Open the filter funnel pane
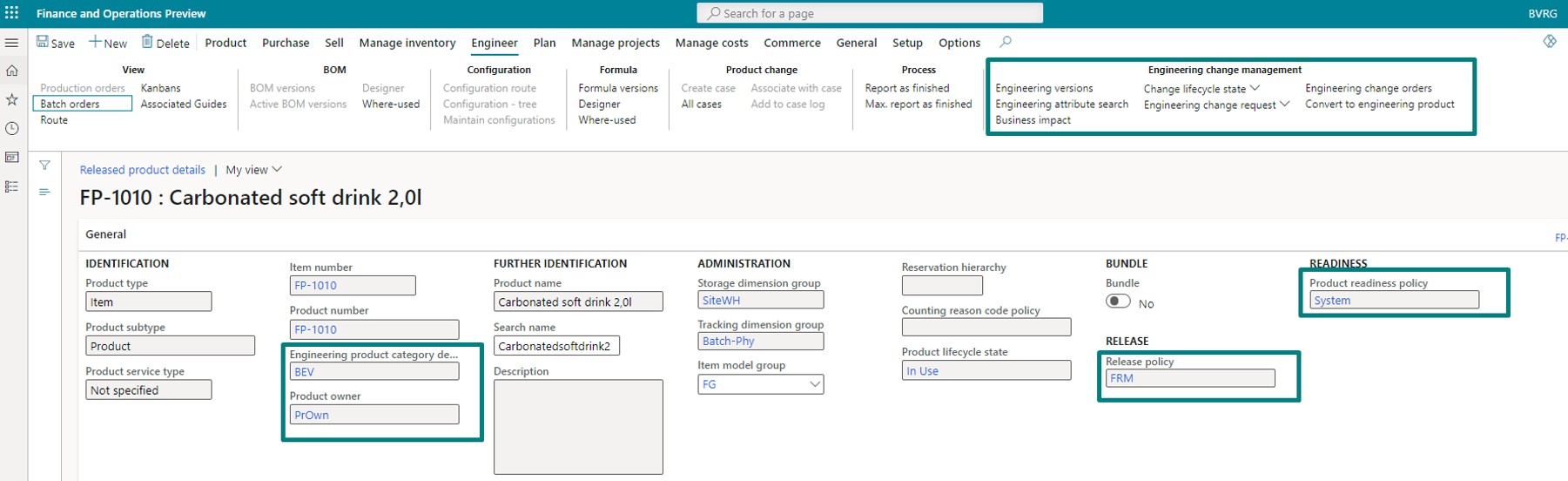The width and height of the screenshot is (1568, 481). coord(44,165)
